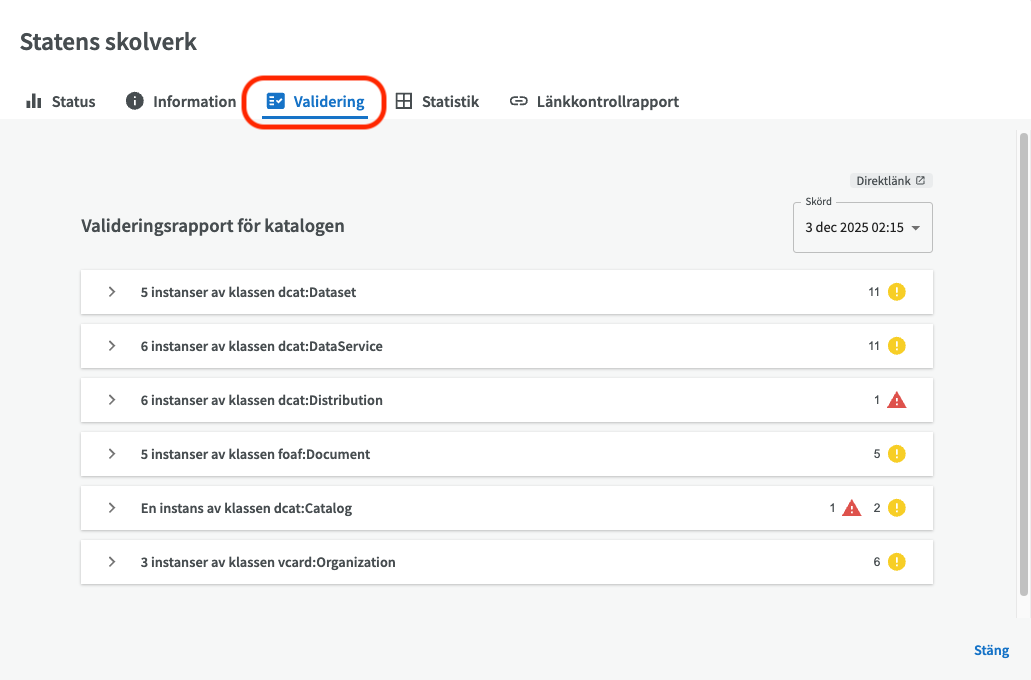The width and height of the screenshot is (1031, 680).
Task: Click the yellow warning icon on vcard:Organization row
Action: [x=897, y=562]
